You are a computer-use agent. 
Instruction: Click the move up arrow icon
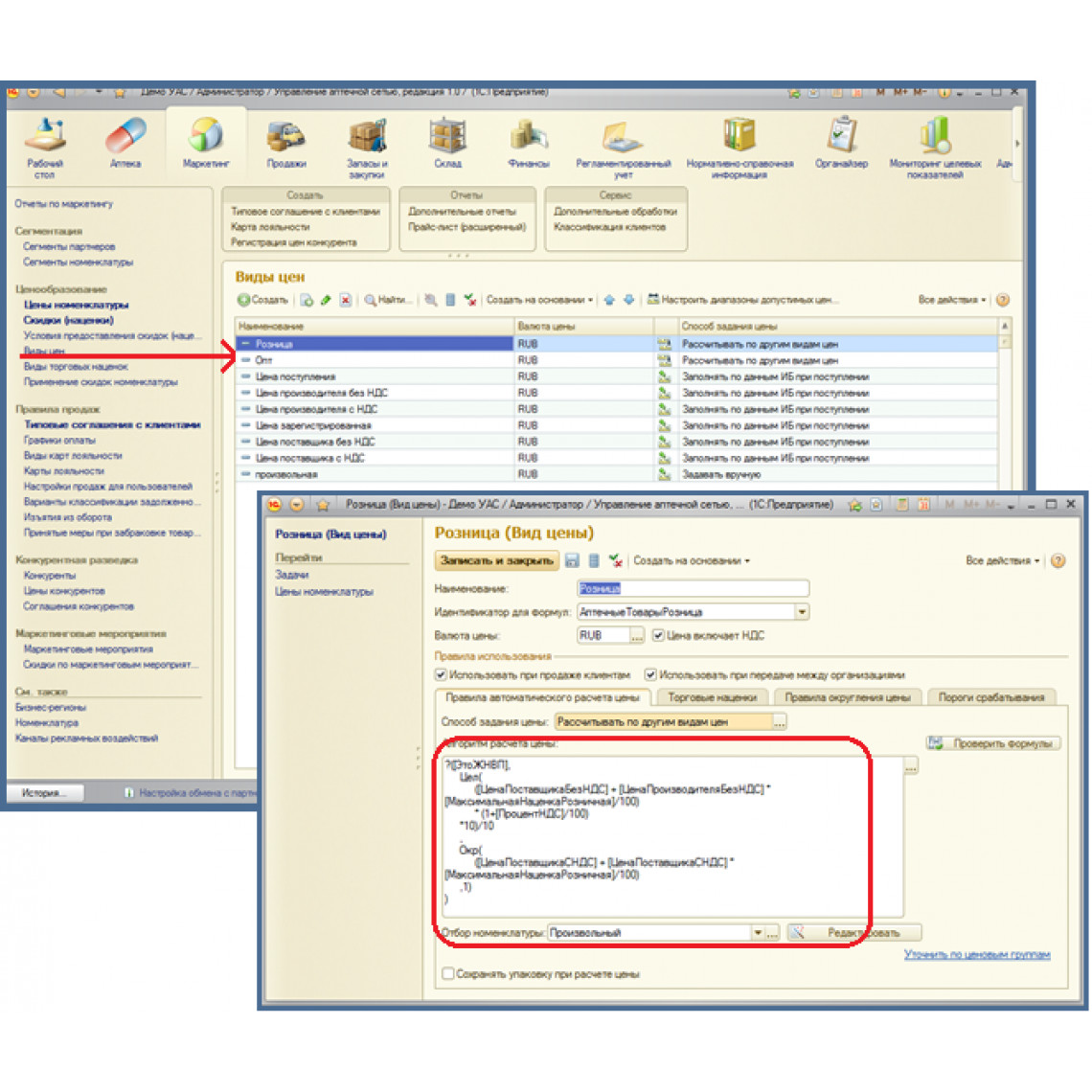coord(609,300)
